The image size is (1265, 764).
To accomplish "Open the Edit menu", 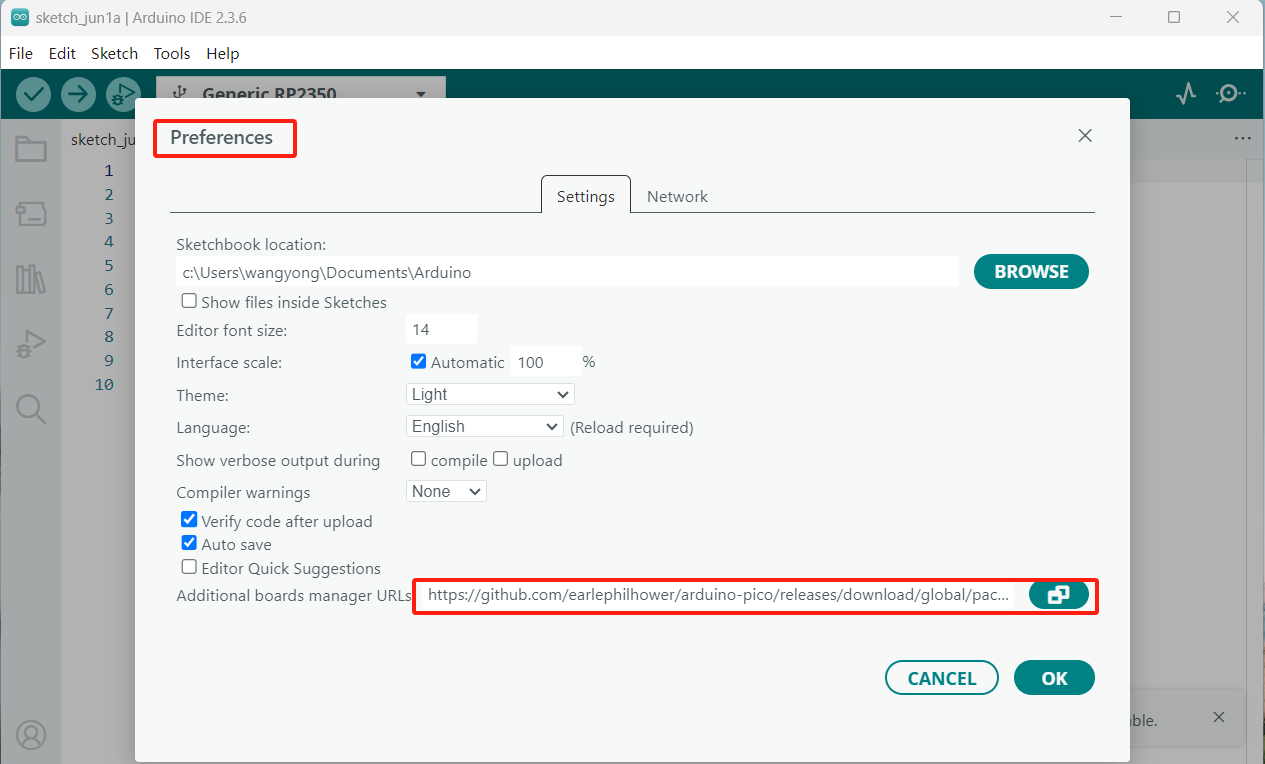I will tap(62, 53).
